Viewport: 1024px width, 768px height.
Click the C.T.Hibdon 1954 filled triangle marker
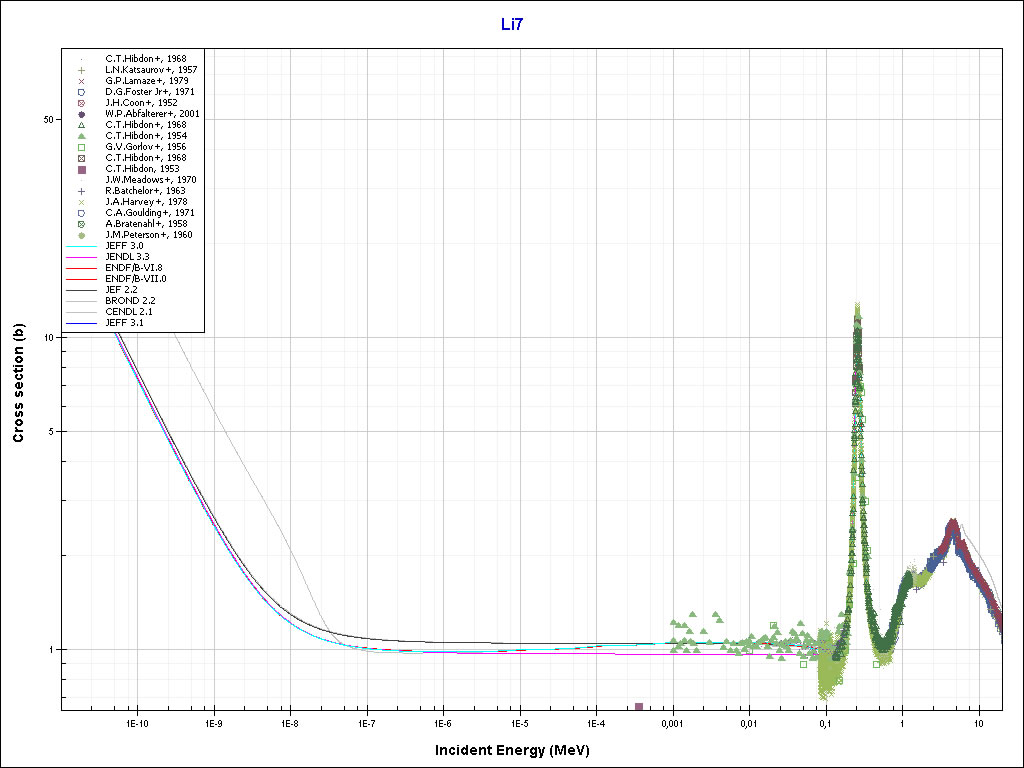[x=83, y=136]
